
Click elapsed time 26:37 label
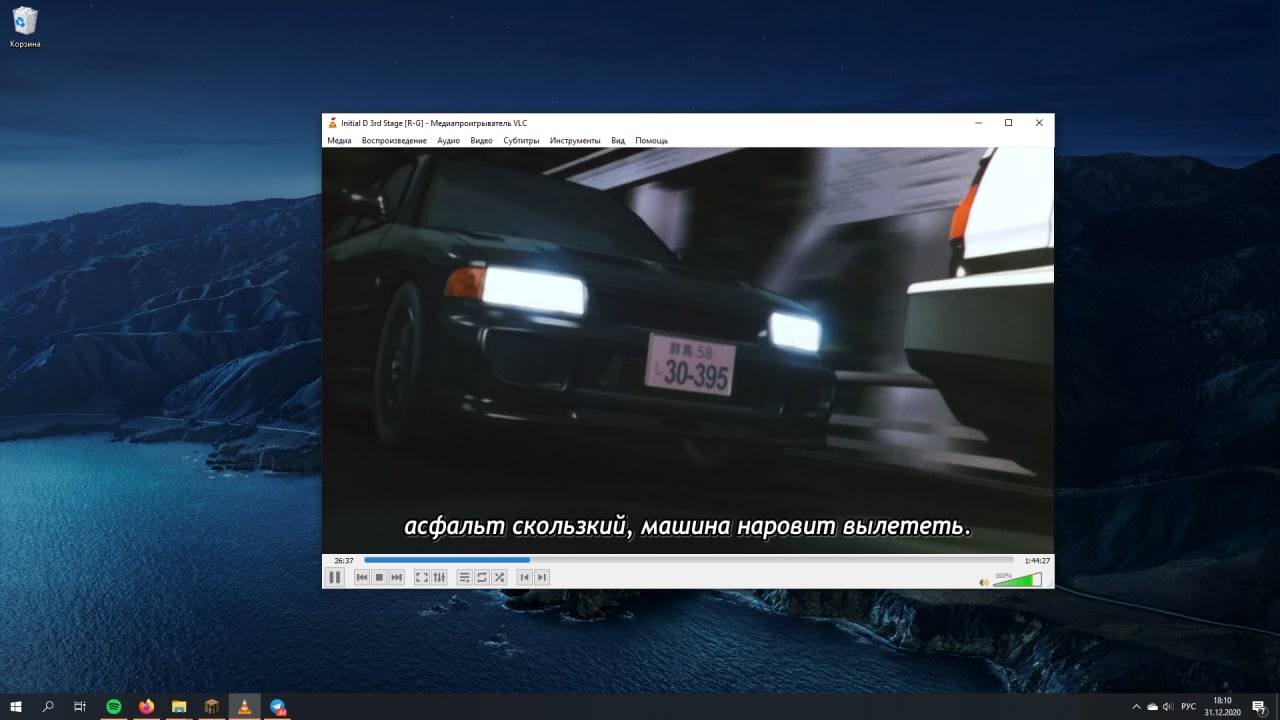(343, 561)
